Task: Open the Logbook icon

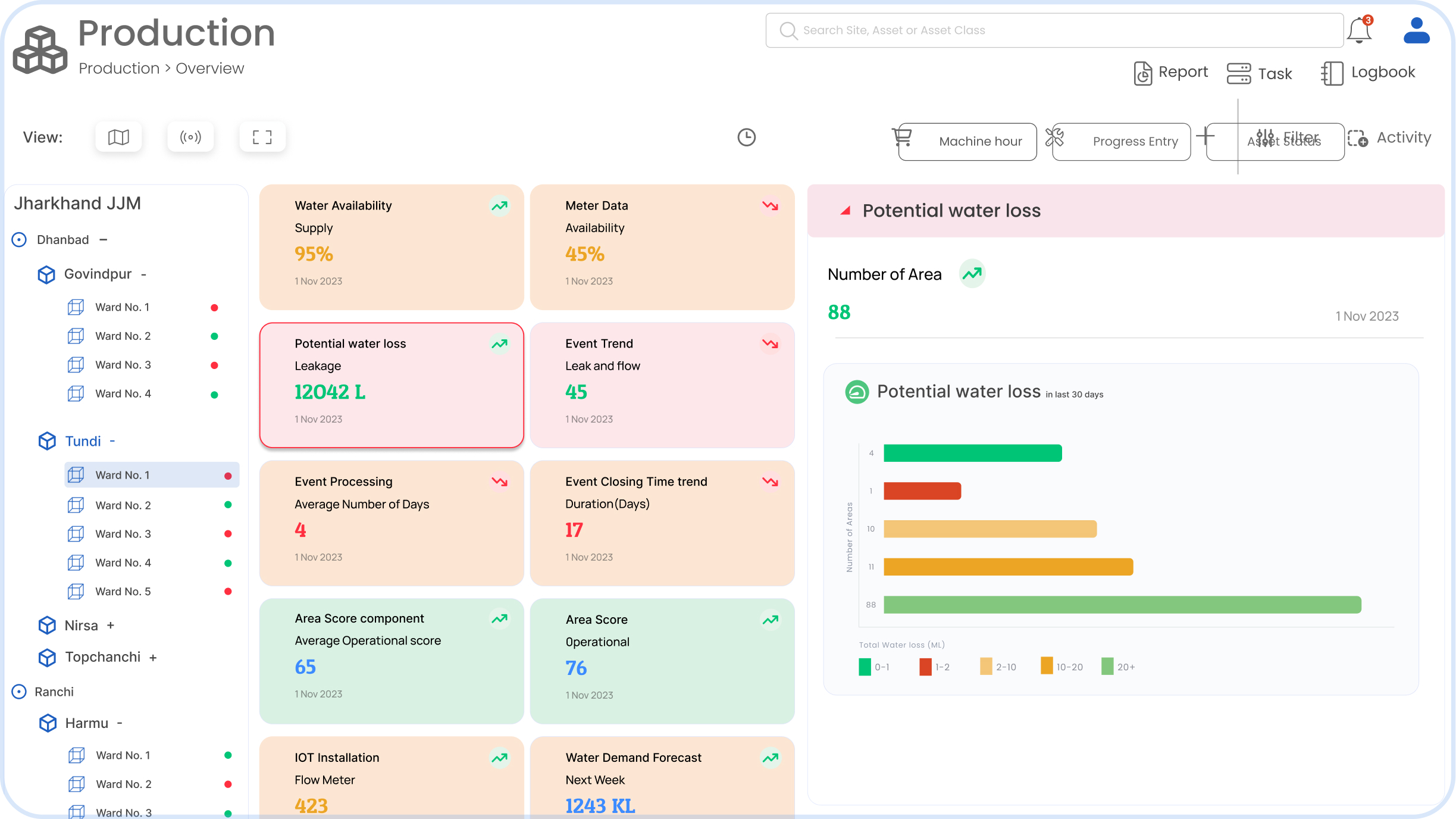Action: point(1332,73)
